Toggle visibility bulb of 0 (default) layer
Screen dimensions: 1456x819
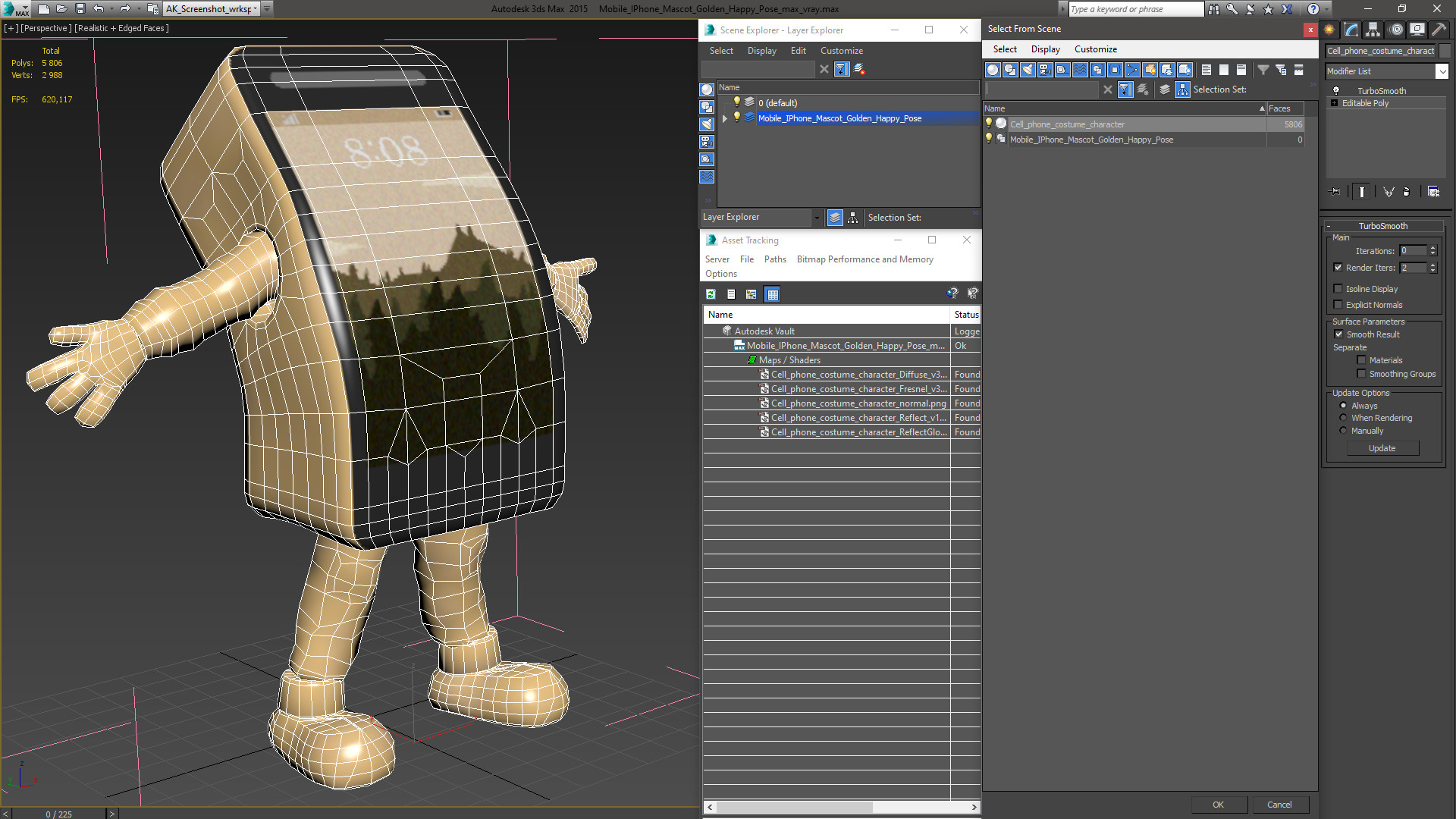pos(736,102)
